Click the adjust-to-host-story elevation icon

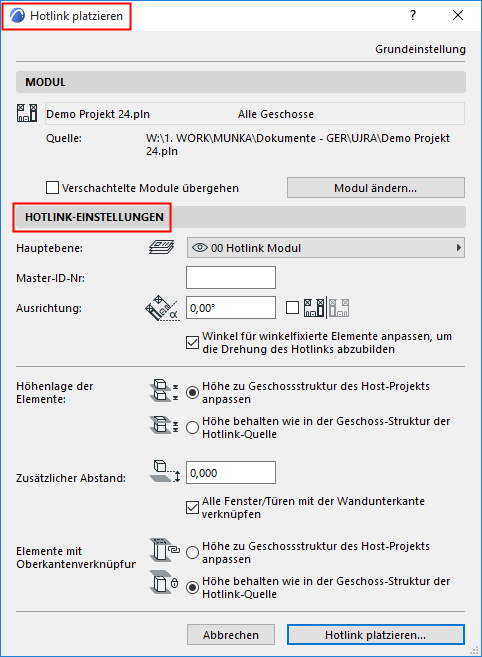point(164,391)
